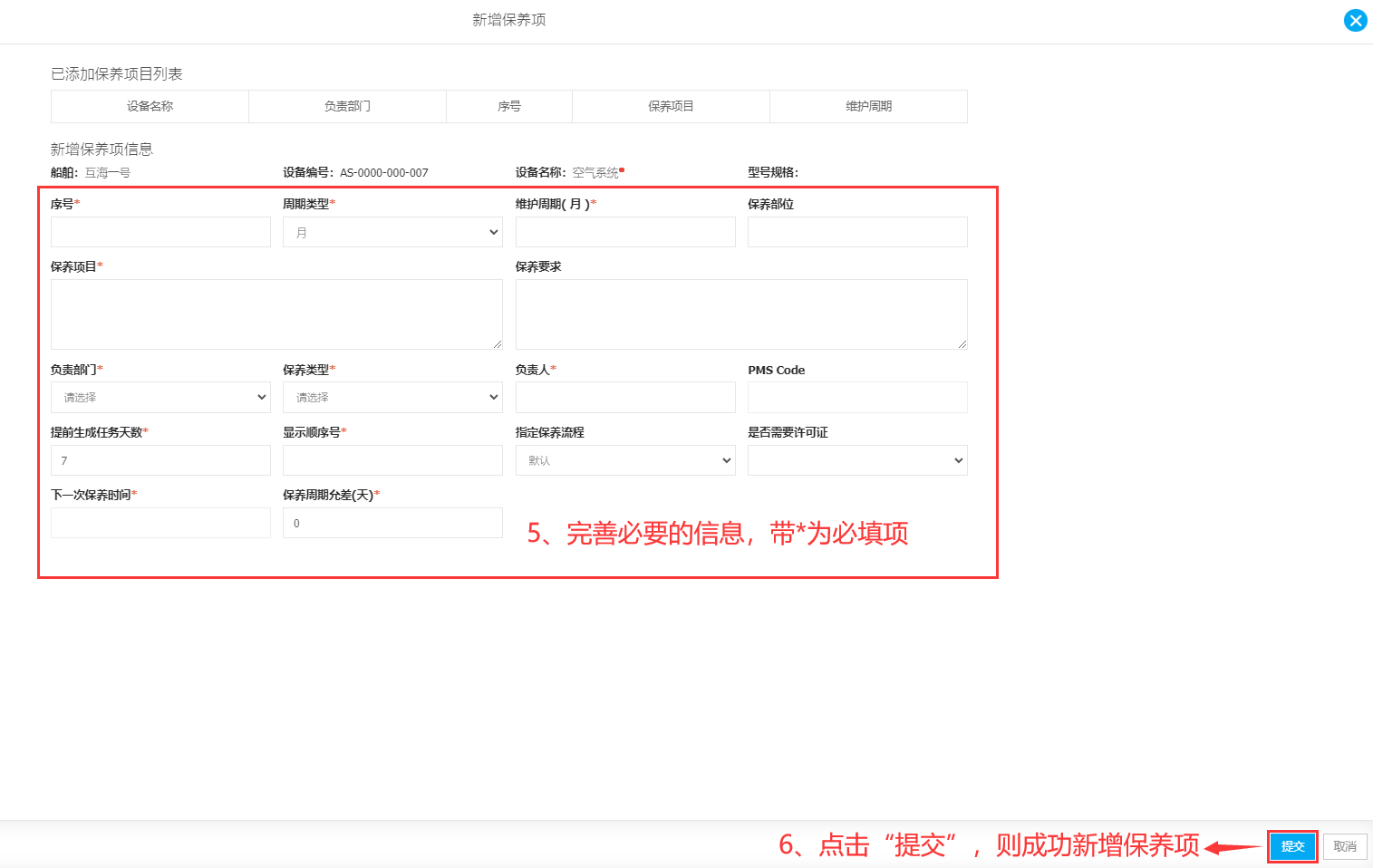1373x868 pixels.
Task: Click the 下一次保养时间 date field
Action: 160,523
